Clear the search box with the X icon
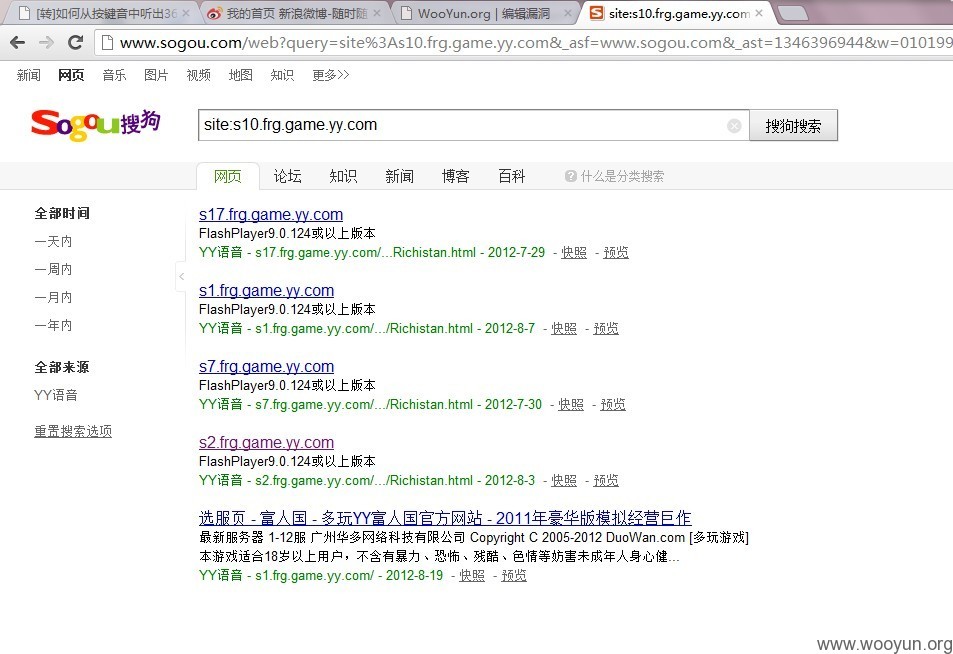 734,126
